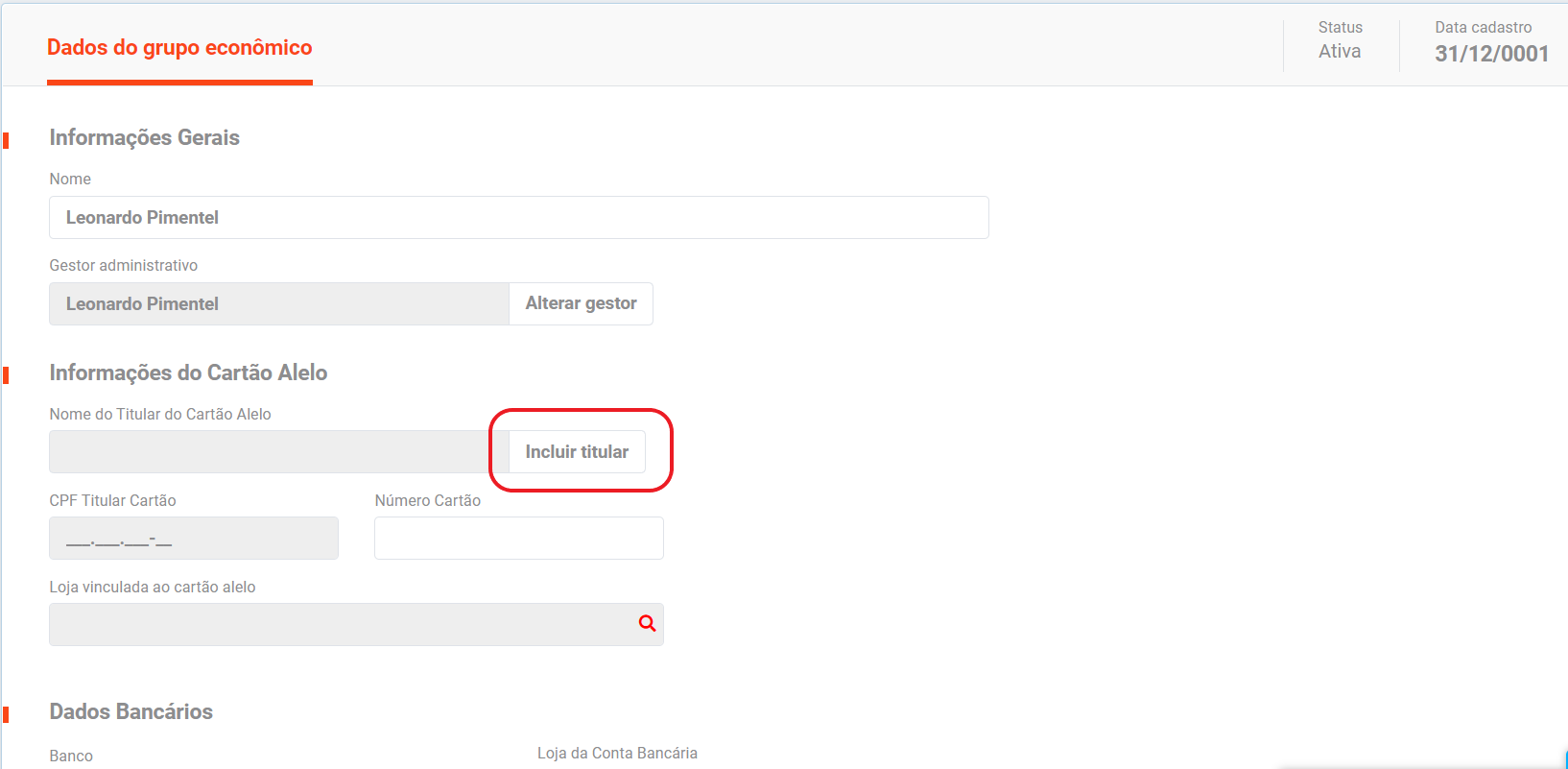Click the Informações do Cartão Alelo heading
Viewport: 1568px width, 769px height.
tap(188, 373)
